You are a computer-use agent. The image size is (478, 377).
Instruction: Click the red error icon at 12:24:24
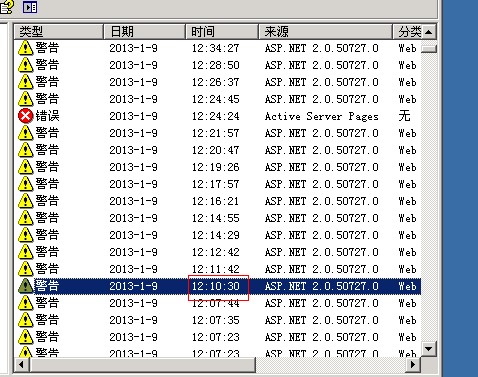(25, 116)
